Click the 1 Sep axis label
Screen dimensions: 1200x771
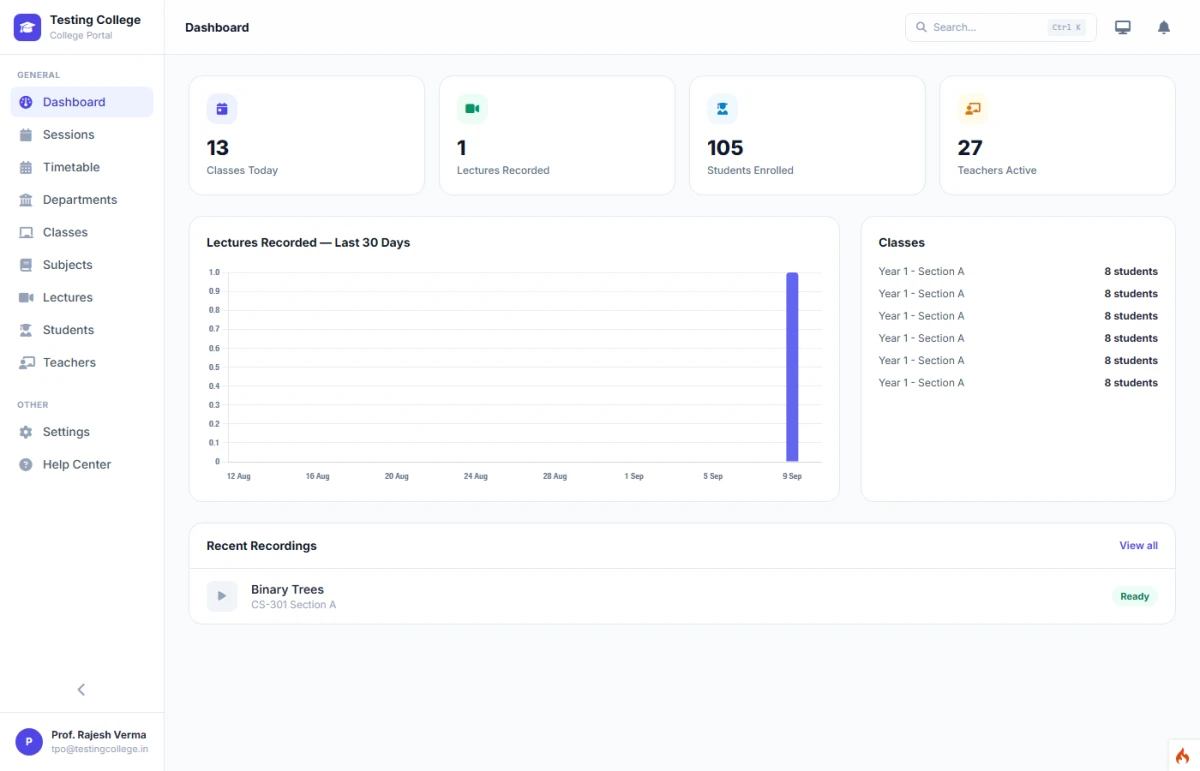point(634,477)
